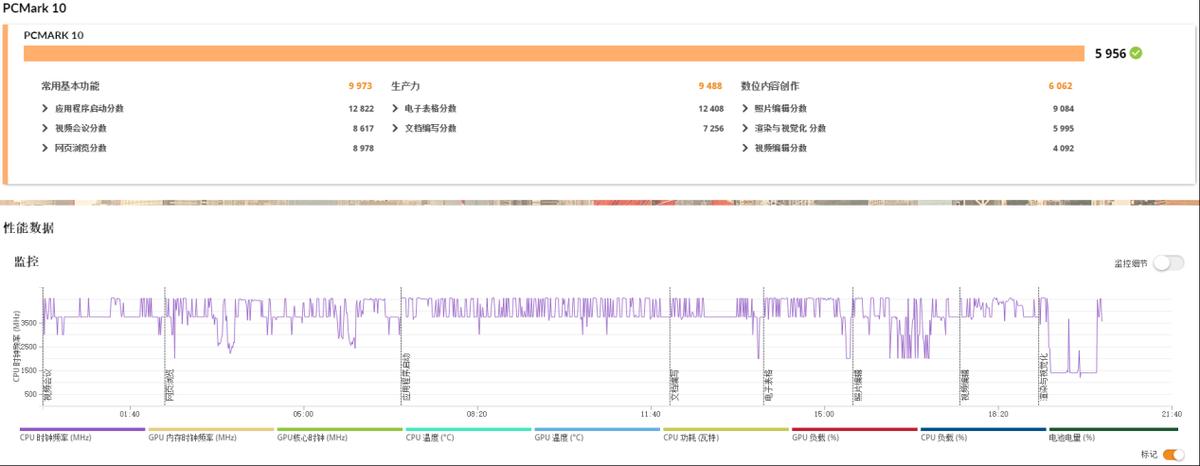The image size is (1200, 466).
Task: Expand the 文档编写分数 entry
Action: point(395,129)
